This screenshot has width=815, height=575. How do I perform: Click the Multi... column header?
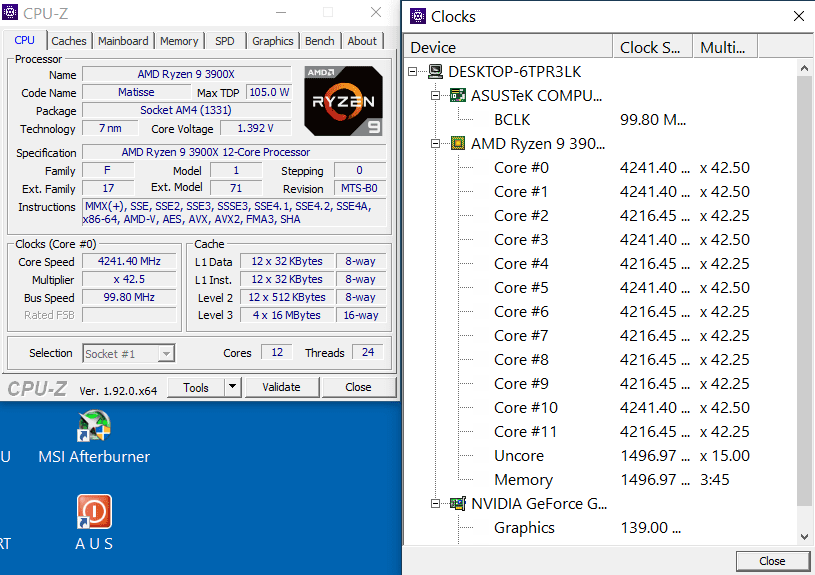[725, 47]
